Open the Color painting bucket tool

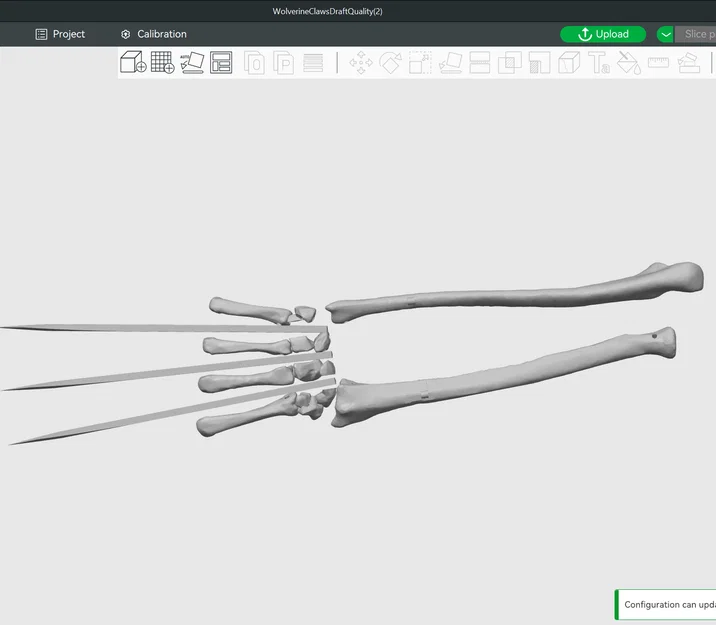pos(629,63)
